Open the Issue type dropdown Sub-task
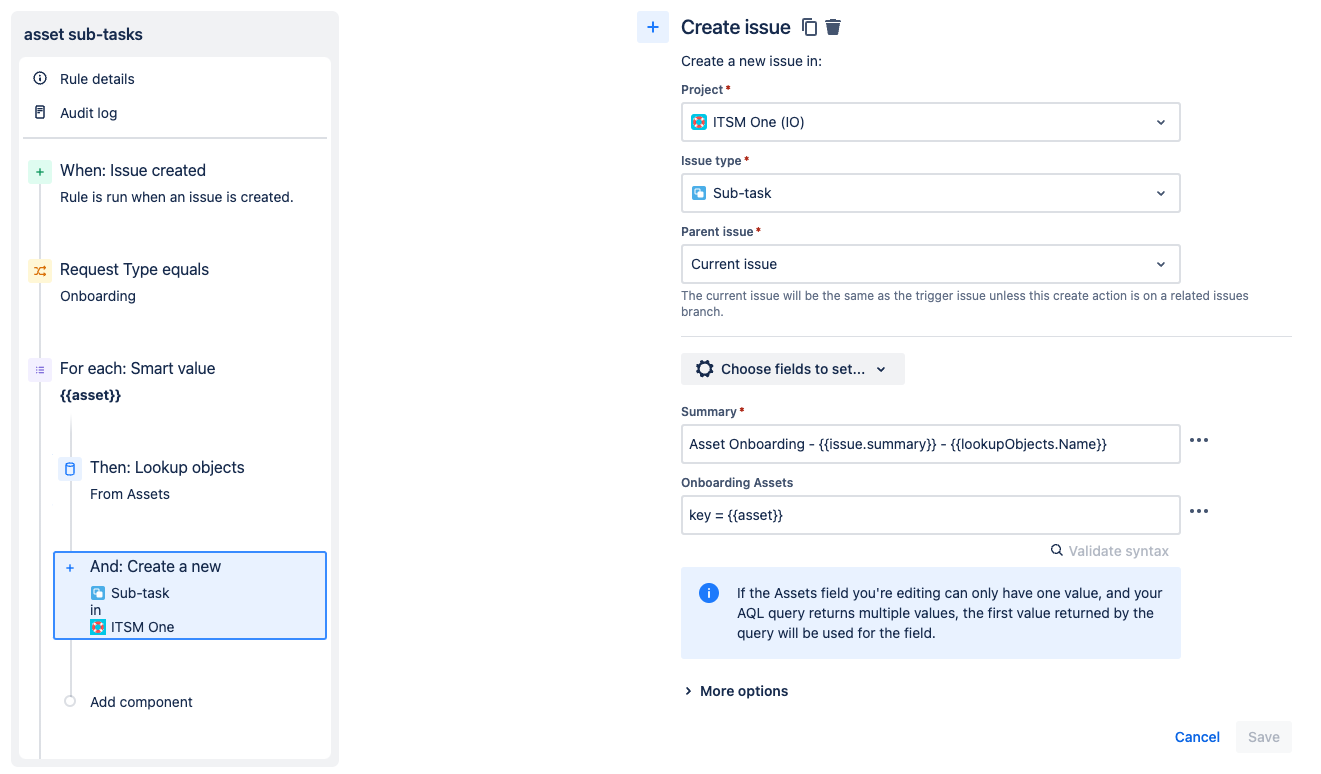1321x774 pixels. (931, 193)
